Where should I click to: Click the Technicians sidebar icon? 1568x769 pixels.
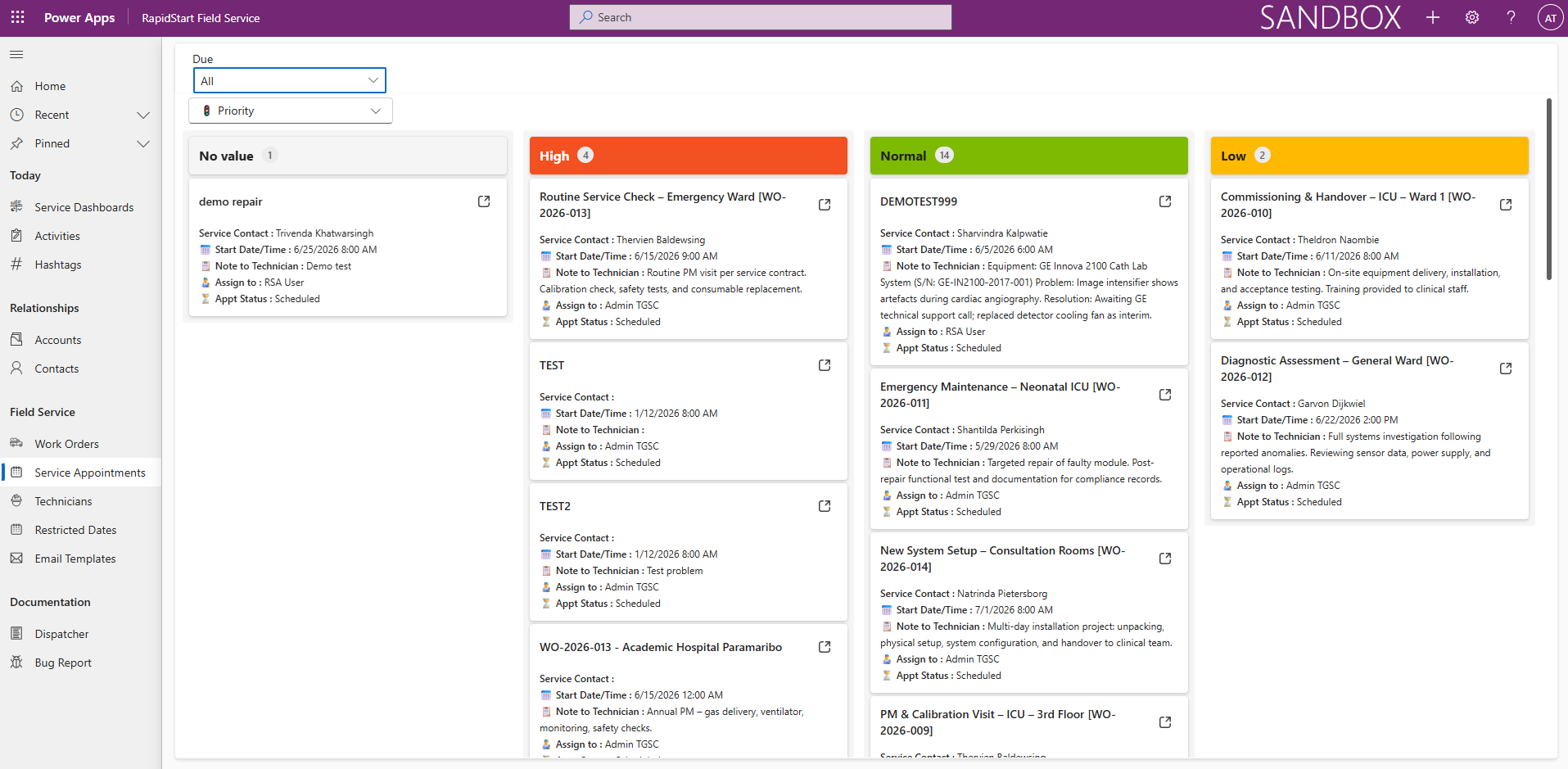(x=16, y=500)
